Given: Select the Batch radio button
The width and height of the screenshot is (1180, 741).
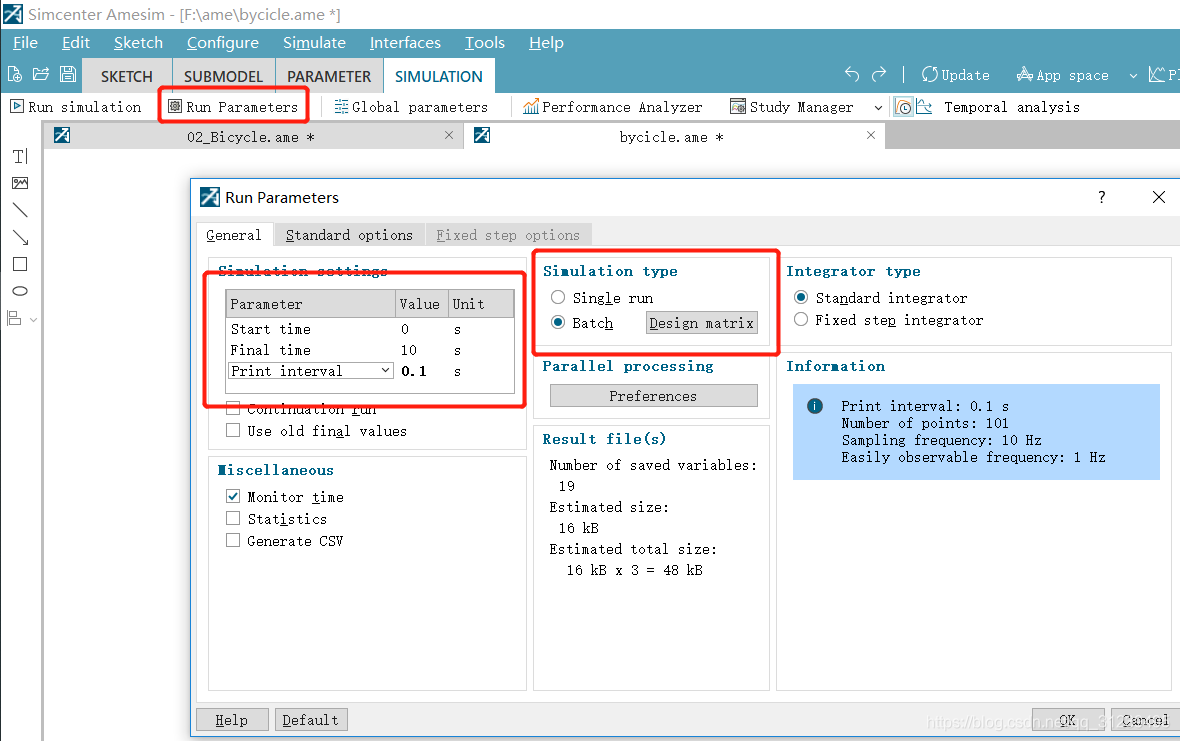Looking at the screenshot, I should (558, 323).
